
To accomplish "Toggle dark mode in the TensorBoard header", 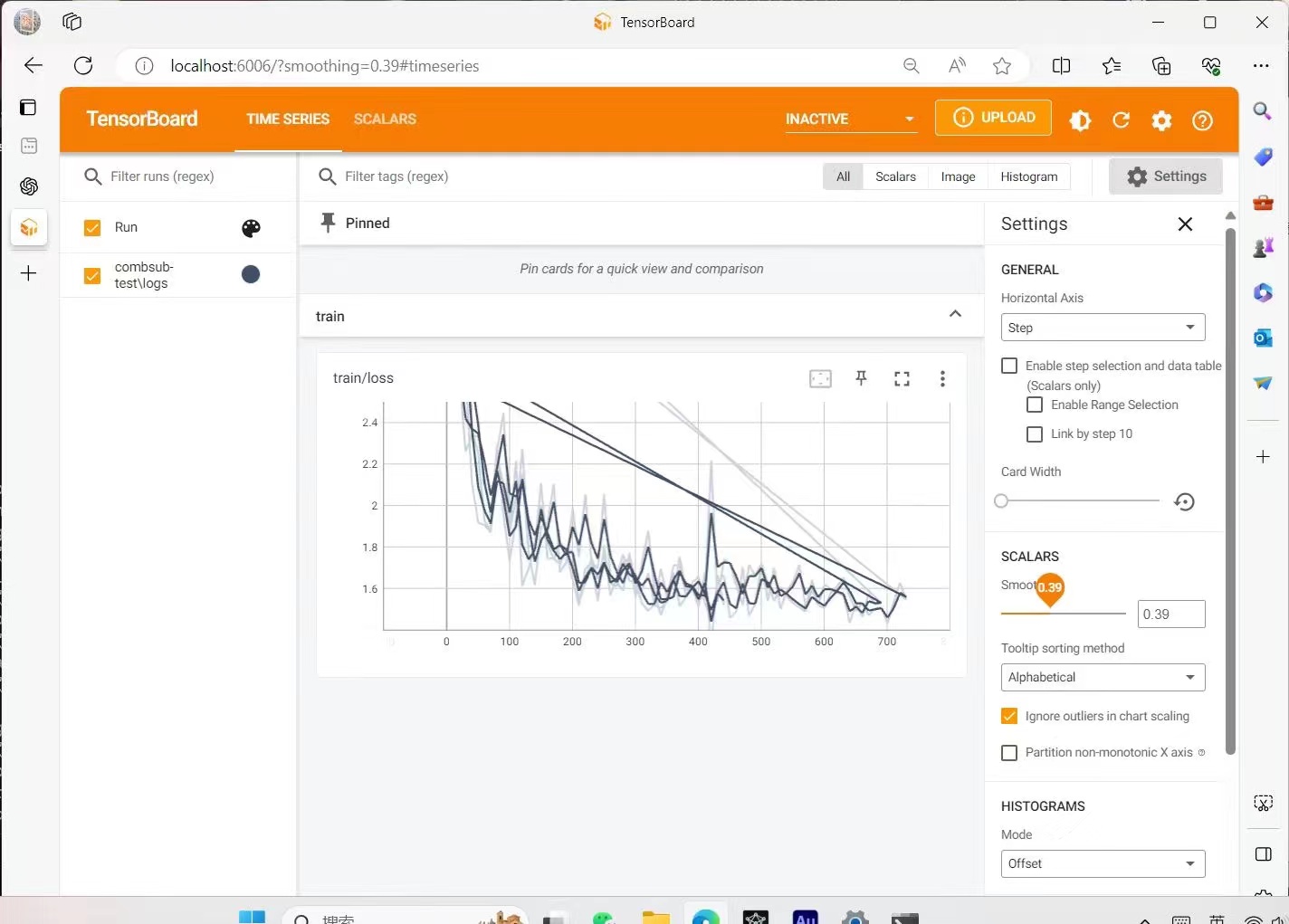I will [1080, 120].
